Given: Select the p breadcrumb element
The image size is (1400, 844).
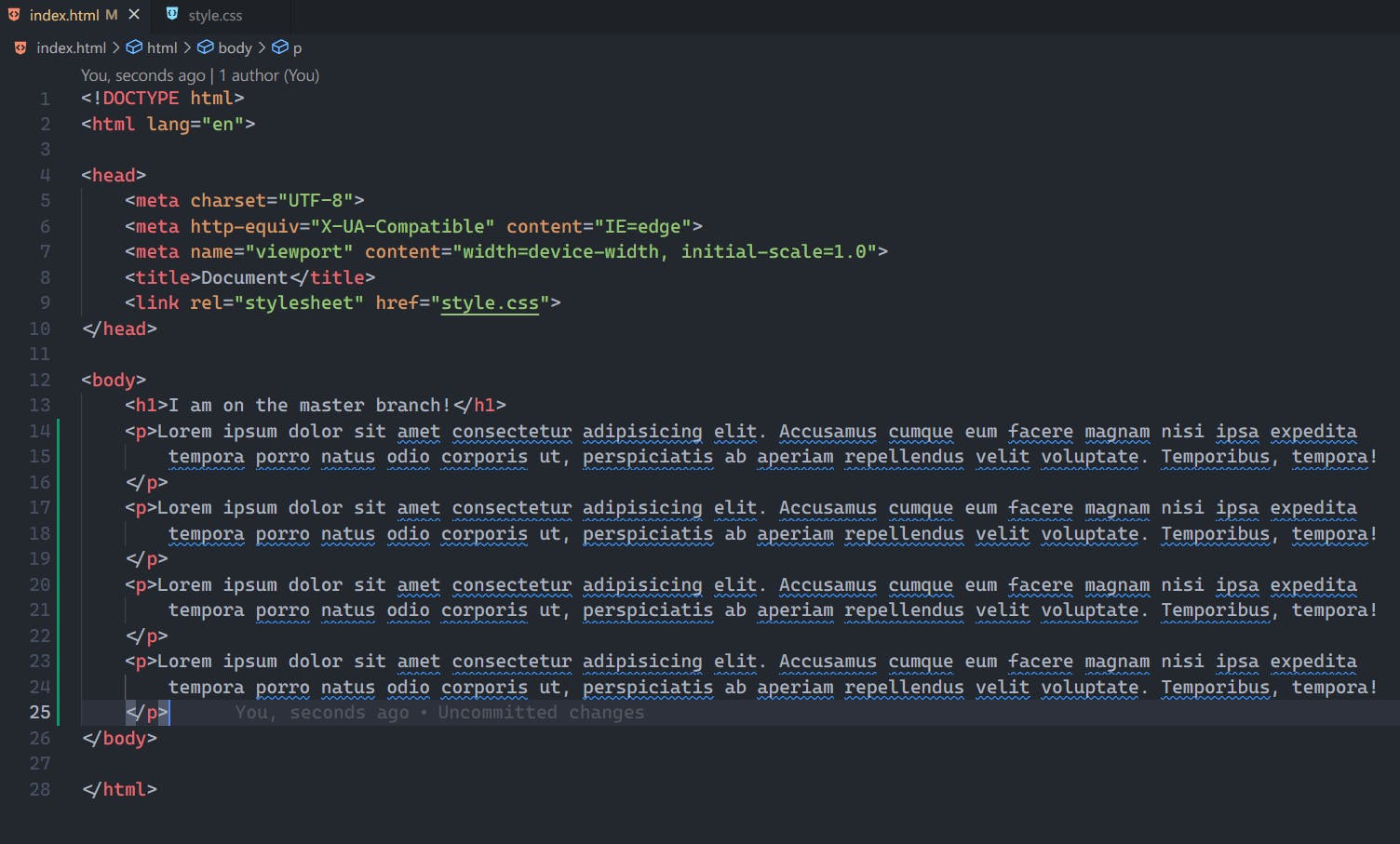Looking at the screenshot, I should pyautogui.click(x=297, y=48).
